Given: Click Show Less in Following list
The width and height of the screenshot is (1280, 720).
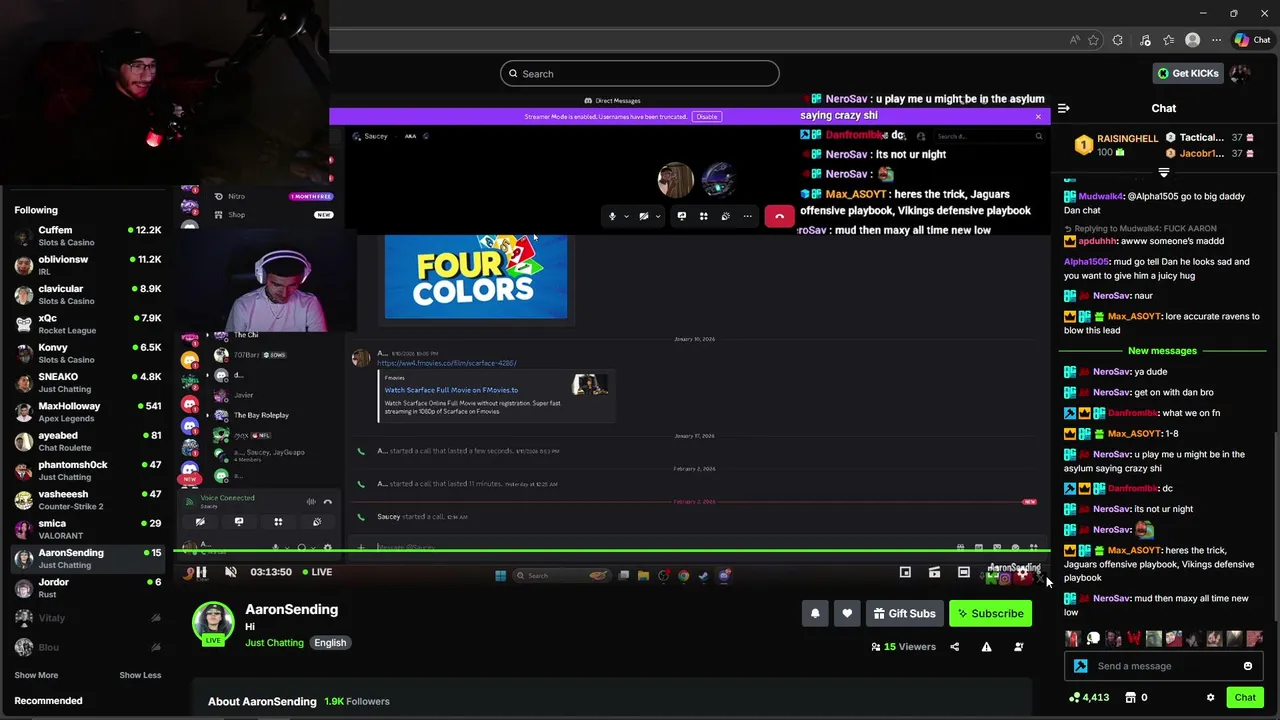Looking at the screenshot, I should [140, 675].
